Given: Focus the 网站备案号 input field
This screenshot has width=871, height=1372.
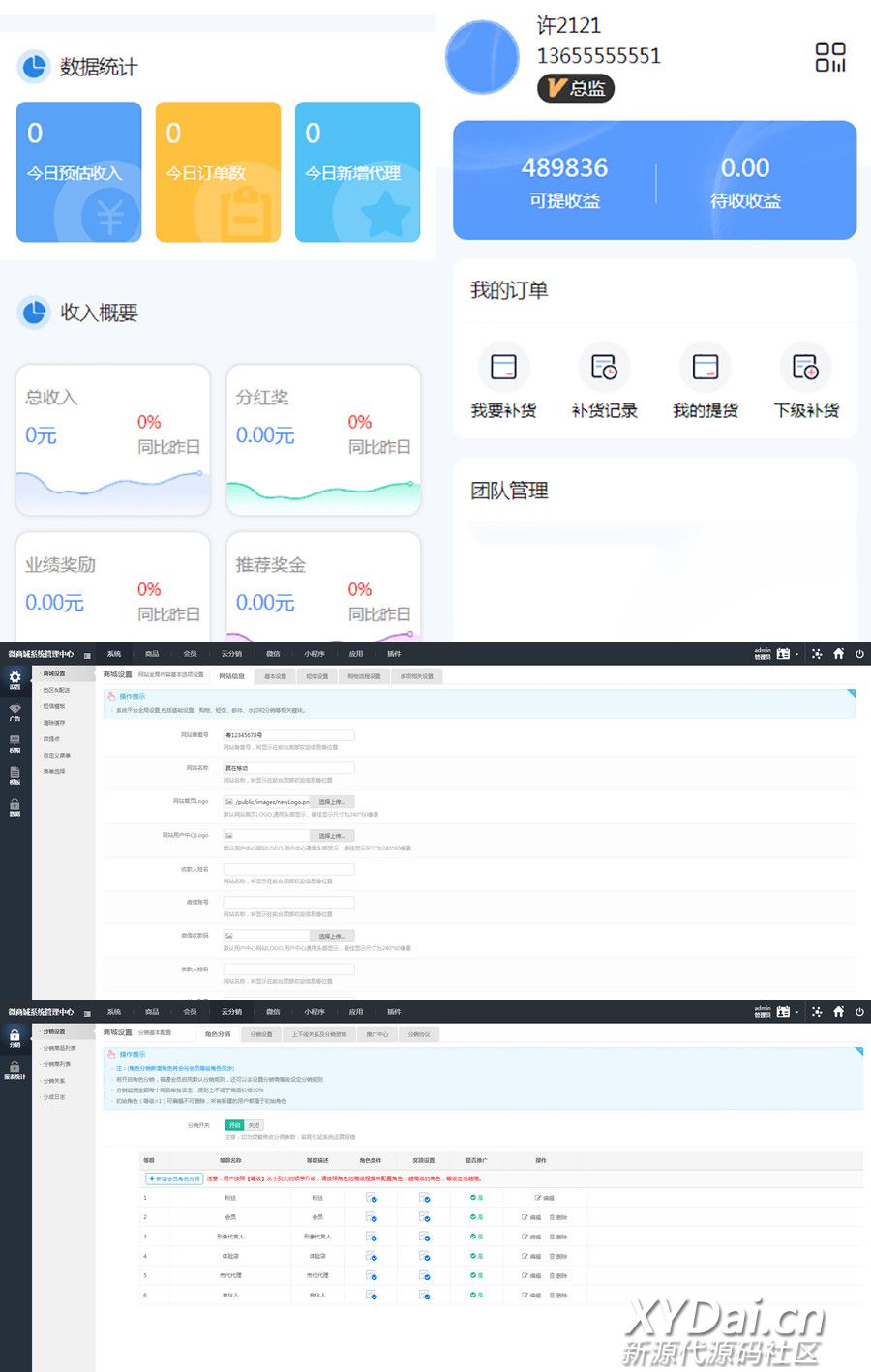Looking at the screenshot, I should (x=288, y=735).
